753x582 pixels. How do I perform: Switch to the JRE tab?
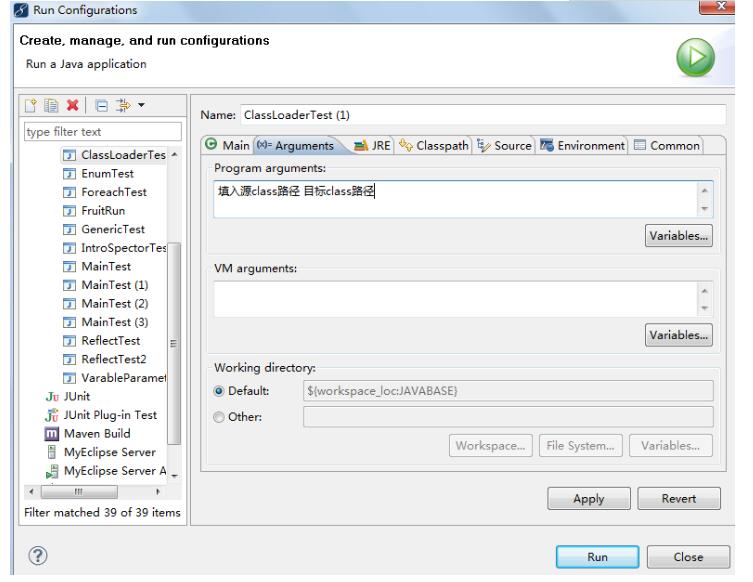(372, 146)
